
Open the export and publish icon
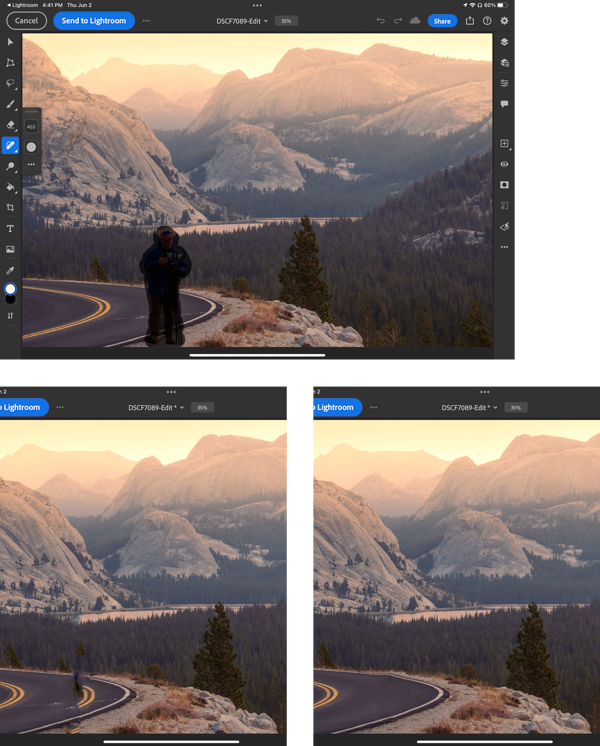tap(470, 20)
